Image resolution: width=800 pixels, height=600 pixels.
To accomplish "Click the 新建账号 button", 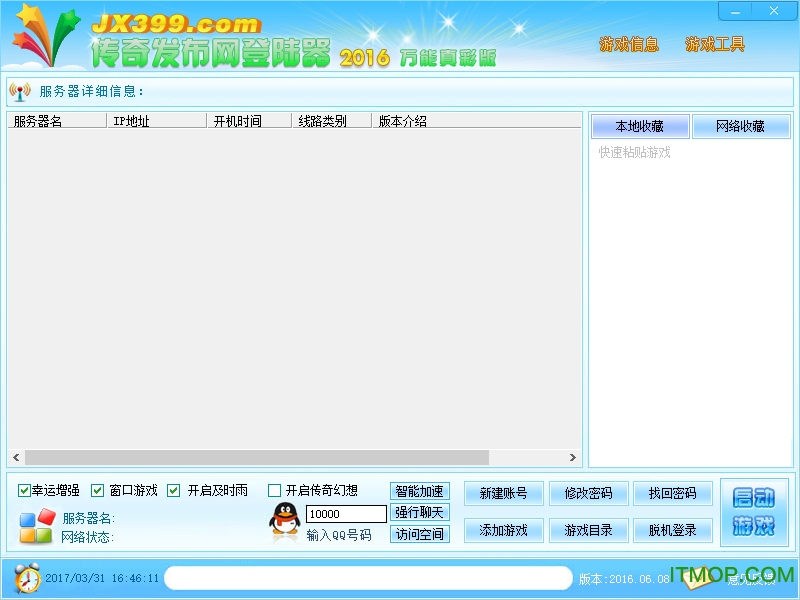I will pyautogui.click(x=504, y=493).
